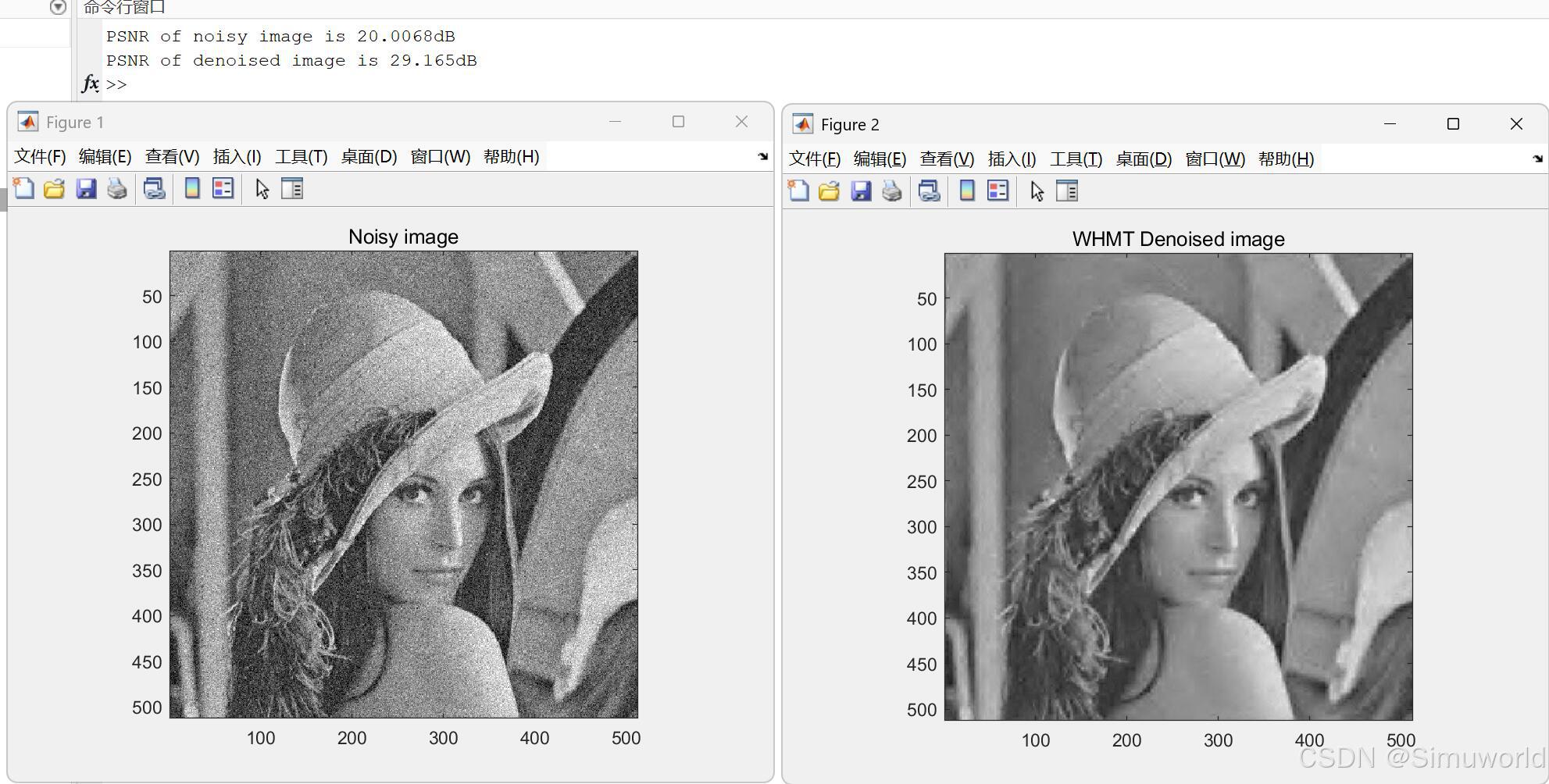This screenshot has height=784, width=1549.
Task: Open 桌面(D) menu in Figure 2
Action: (1144, 159)
